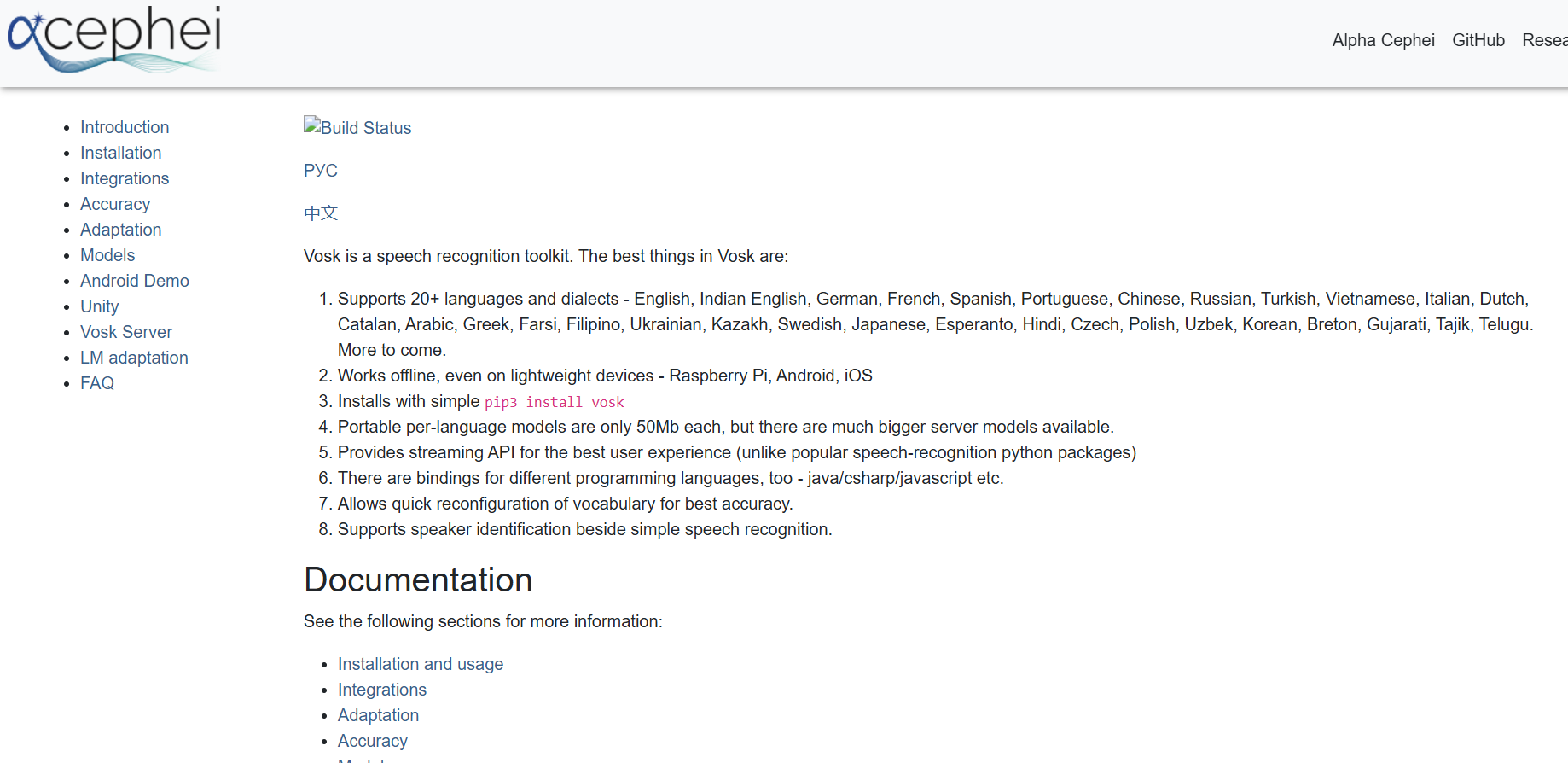Viewport: 1568px width, 763px height.
Task: Click the broken Build Status image
Action: 357,127
